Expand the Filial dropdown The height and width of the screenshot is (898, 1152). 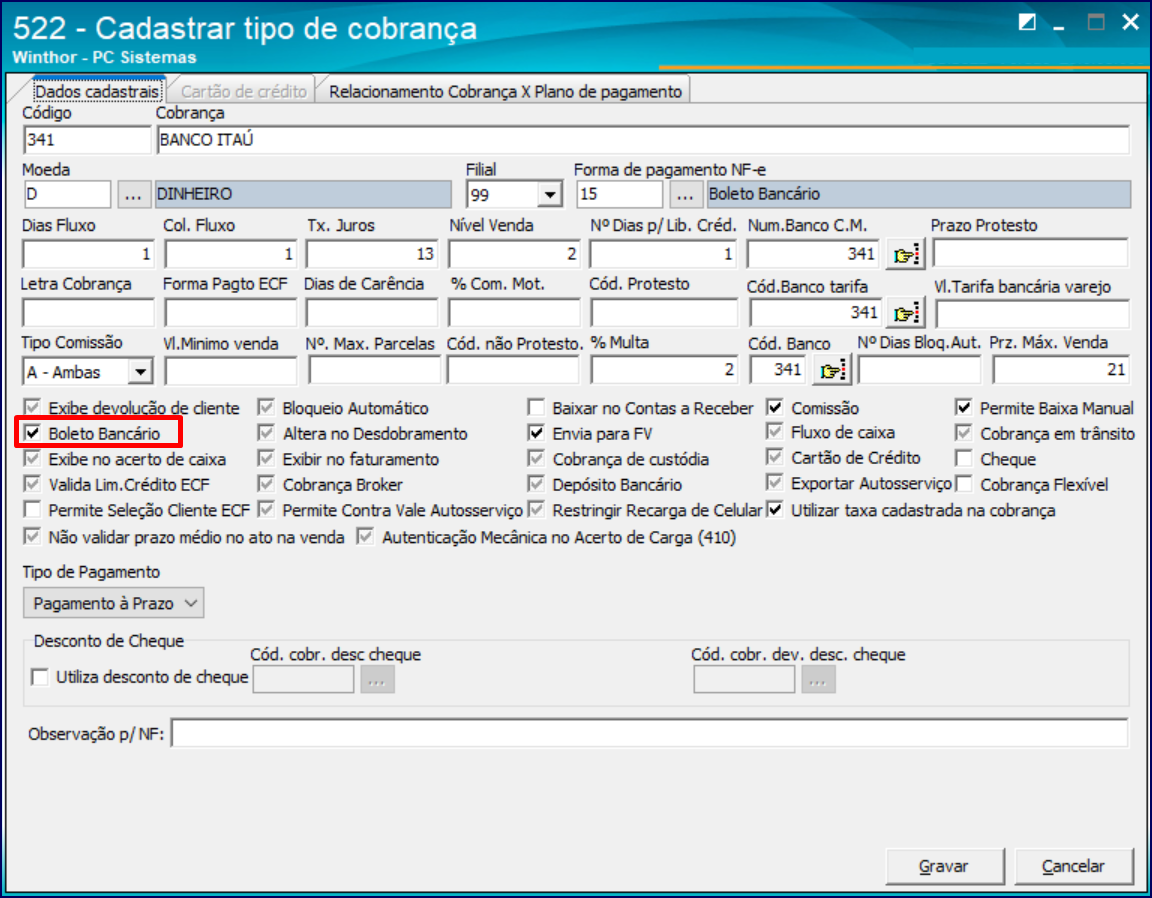click(x=550, y=195)
